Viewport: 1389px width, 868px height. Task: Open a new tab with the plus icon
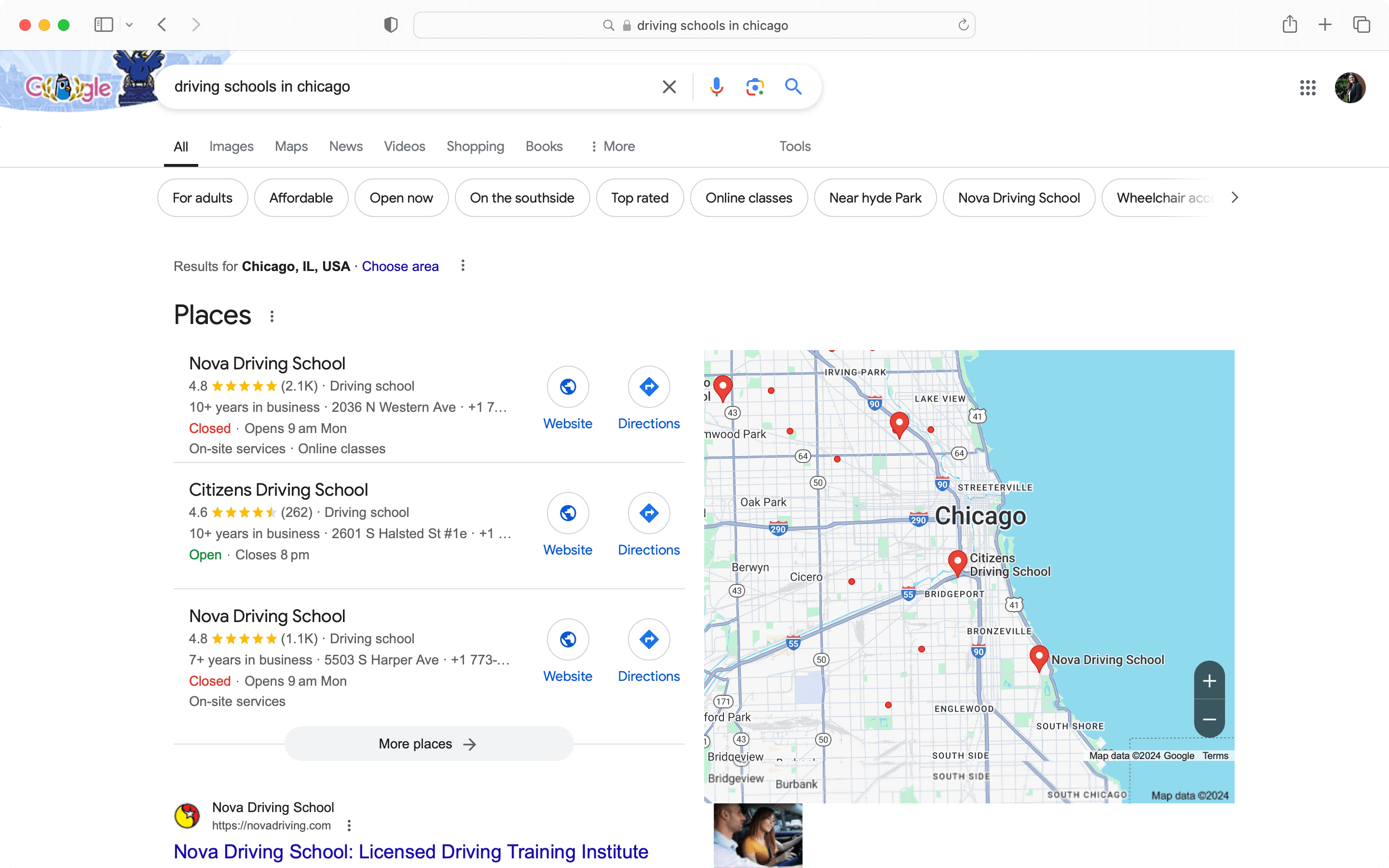pos(1325,25)
